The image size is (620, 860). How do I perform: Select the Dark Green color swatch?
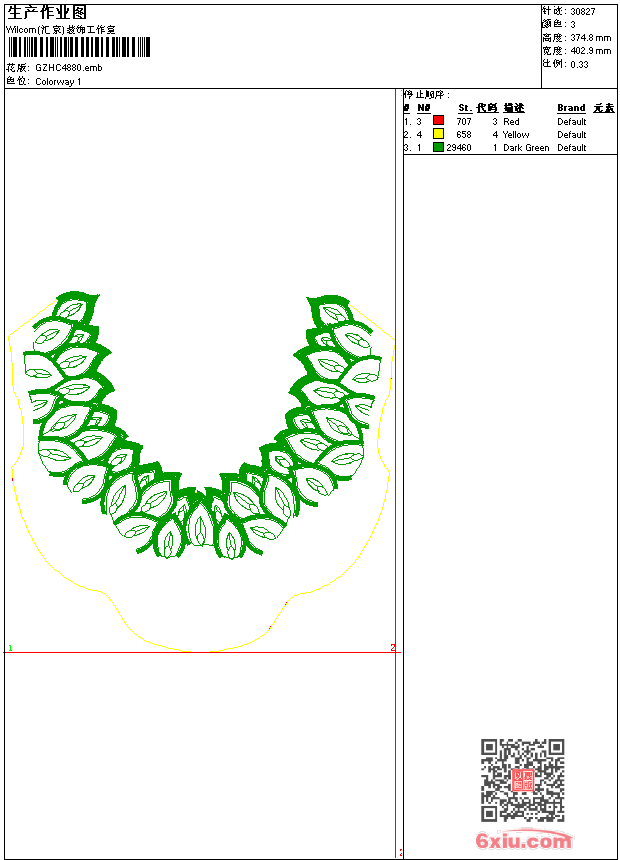(x=438, y=147)
